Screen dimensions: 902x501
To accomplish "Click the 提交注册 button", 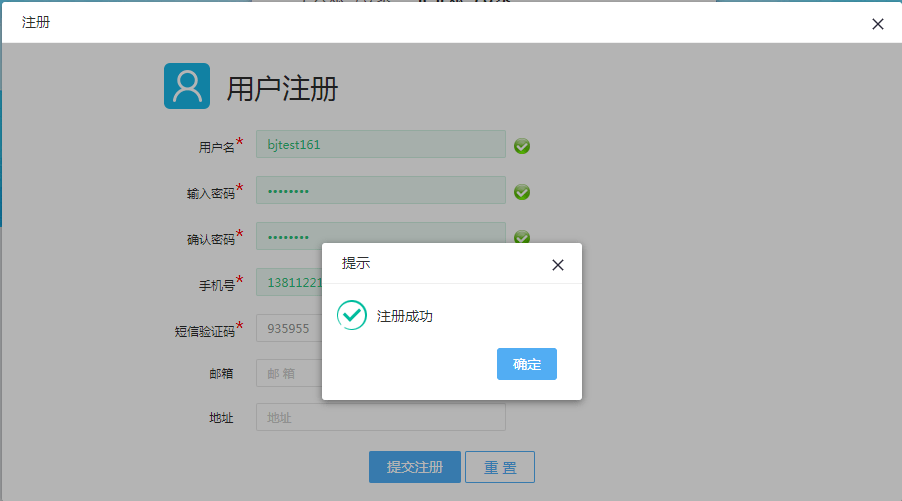I will (415, 467).
